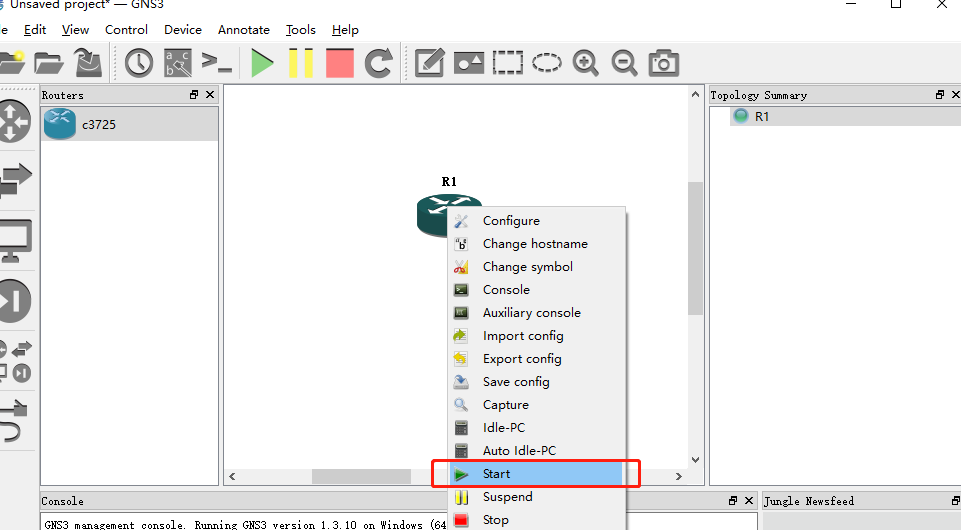Open a project with the folder icon
961x530 pixels.
(x=48, y=63)
